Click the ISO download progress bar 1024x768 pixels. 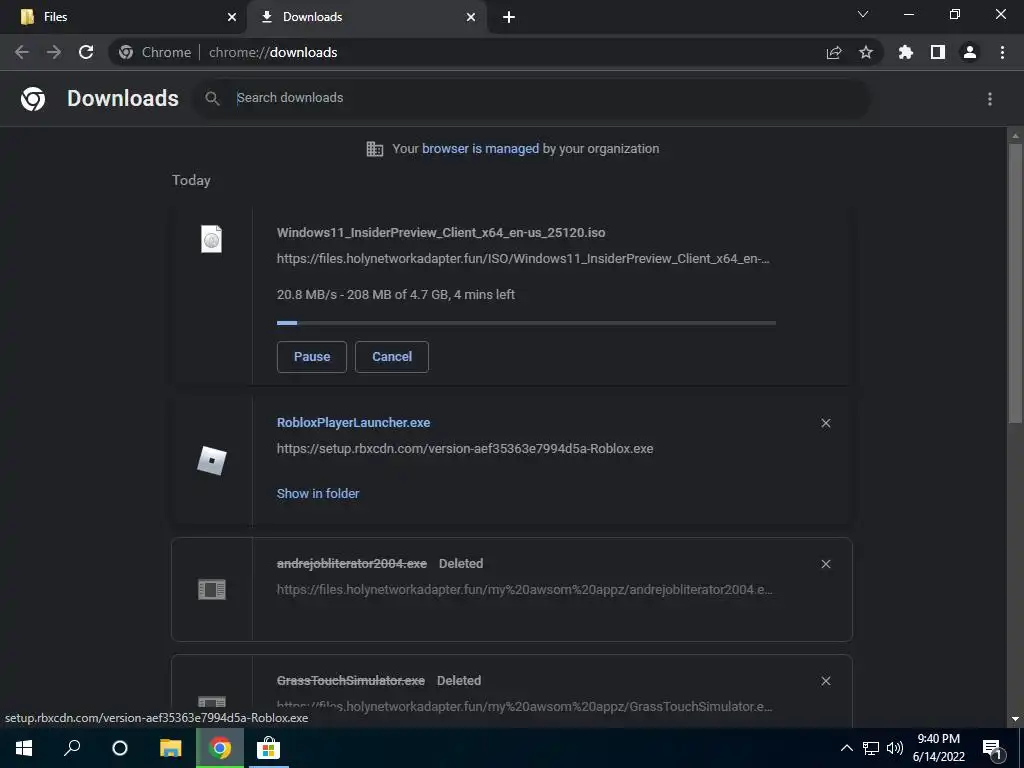526,323
